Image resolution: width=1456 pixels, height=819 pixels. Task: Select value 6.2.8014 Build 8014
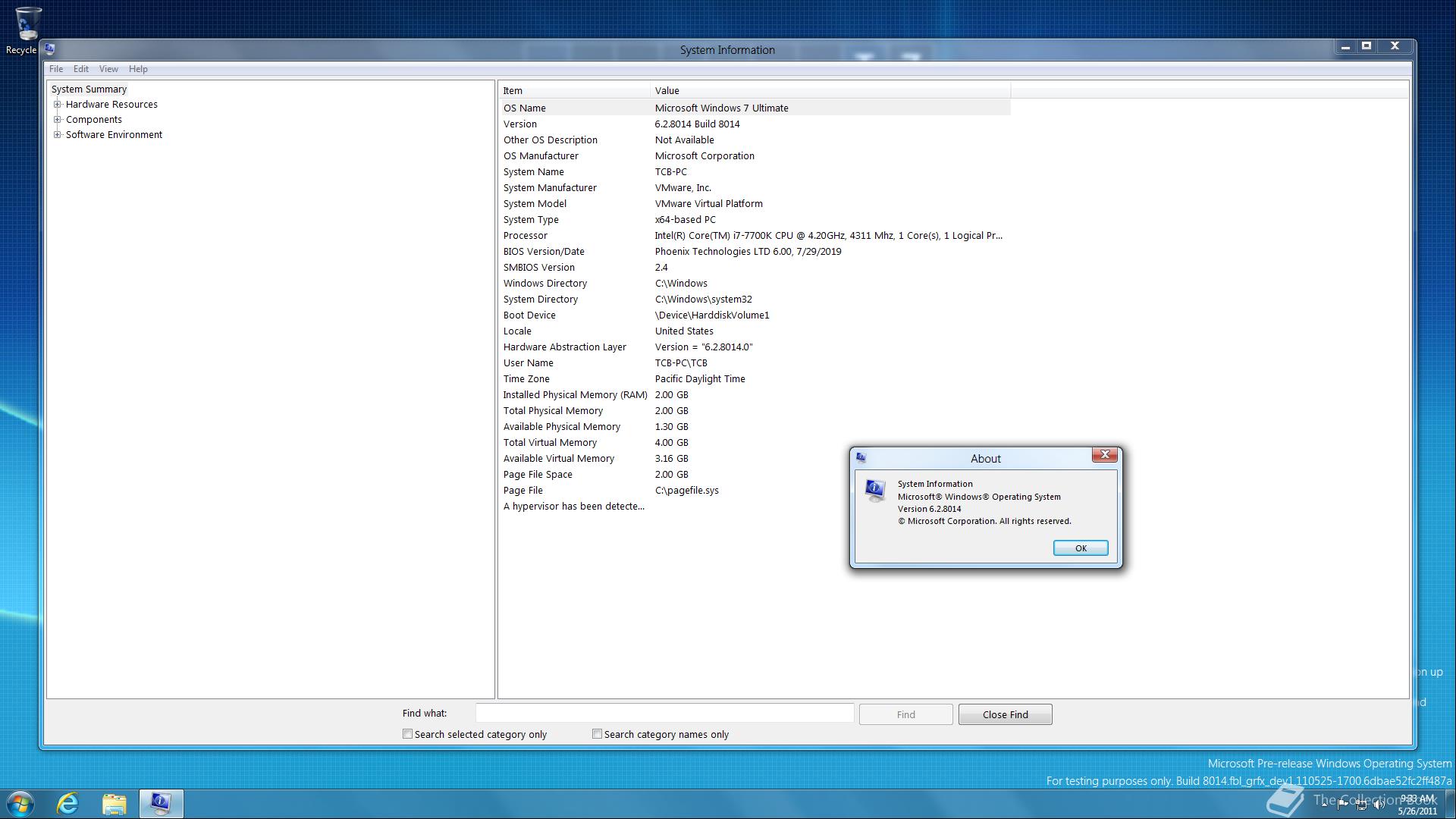(x=698, y=124)
